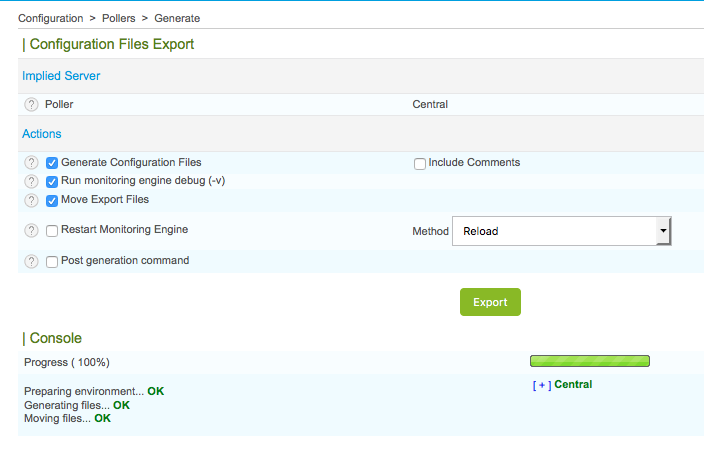The width and height of the screenshot is (704, 450).
Task: Click the Central link in Console
Action: [573, 384]
